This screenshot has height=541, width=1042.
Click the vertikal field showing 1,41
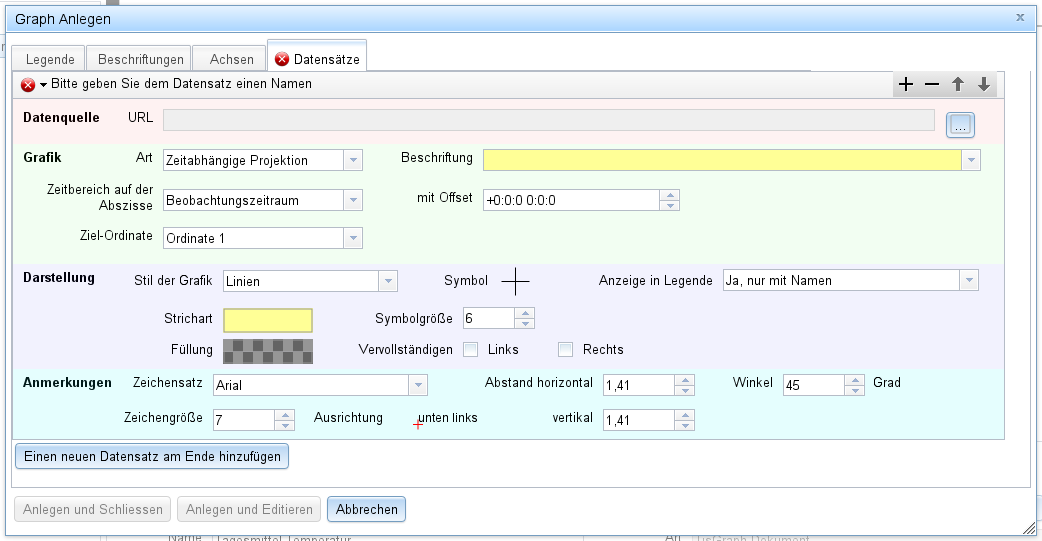tap(639, 420)
